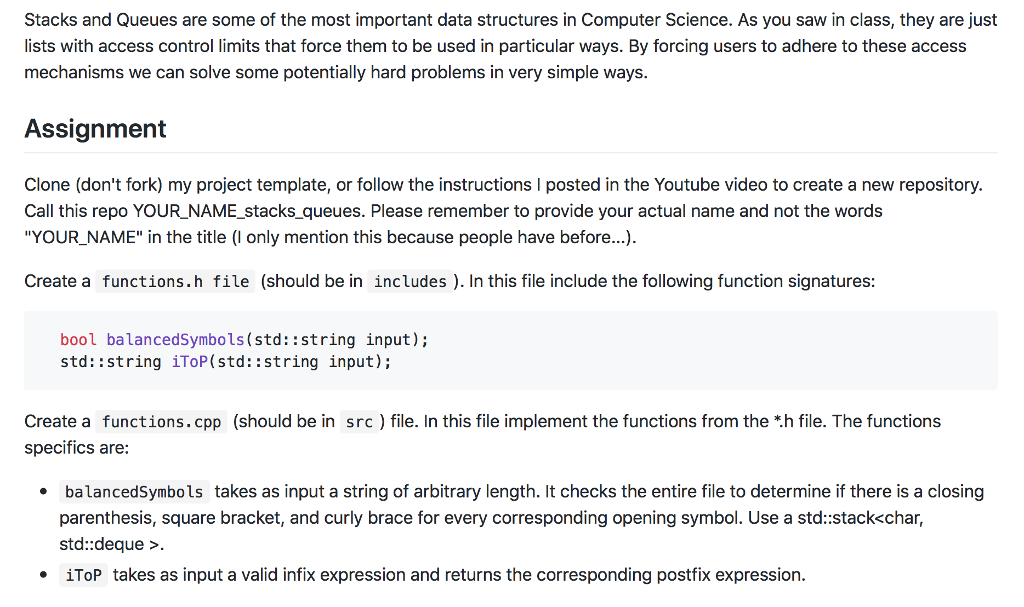Click balancedSymbols inline code in bullet list
This screenshot has width=1024, height=607.
tap(134, 491)
